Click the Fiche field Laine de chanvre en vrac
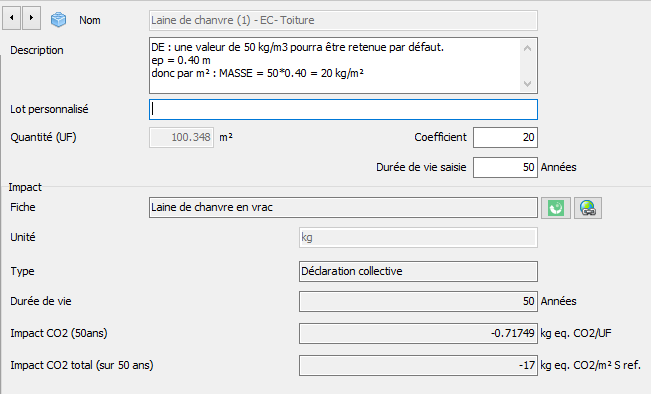 coord(343,208)
